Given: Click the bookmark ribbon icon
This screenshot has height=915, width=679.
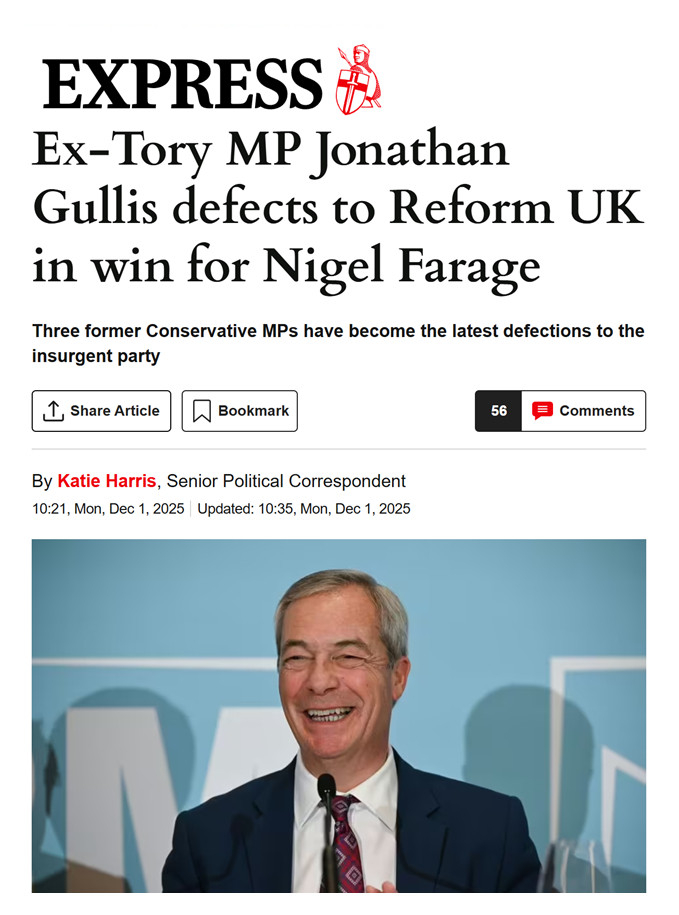Looking at the screenshot, I should point(202,411).
